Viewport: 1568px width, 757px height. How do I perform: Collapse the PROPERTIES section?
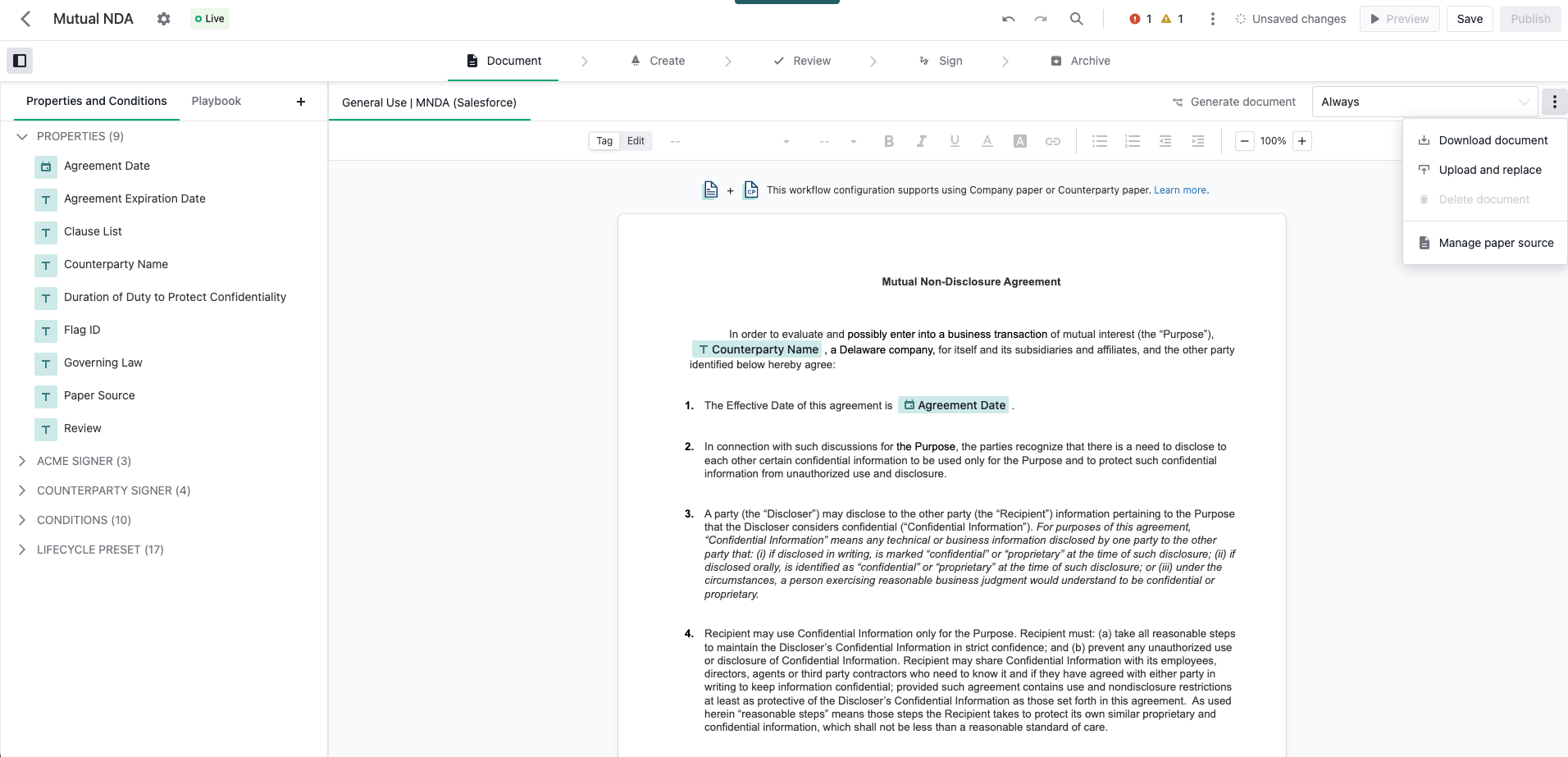(22, 136)
